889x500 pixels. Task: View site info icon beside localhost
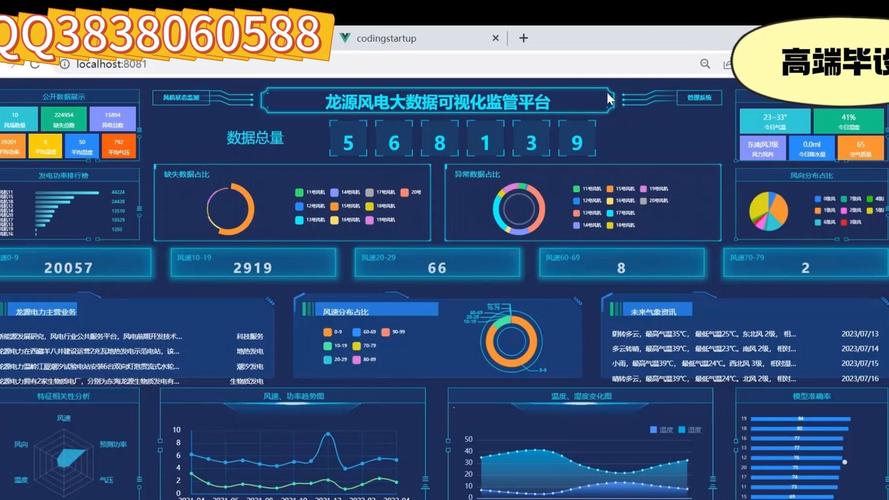[65, 64]
